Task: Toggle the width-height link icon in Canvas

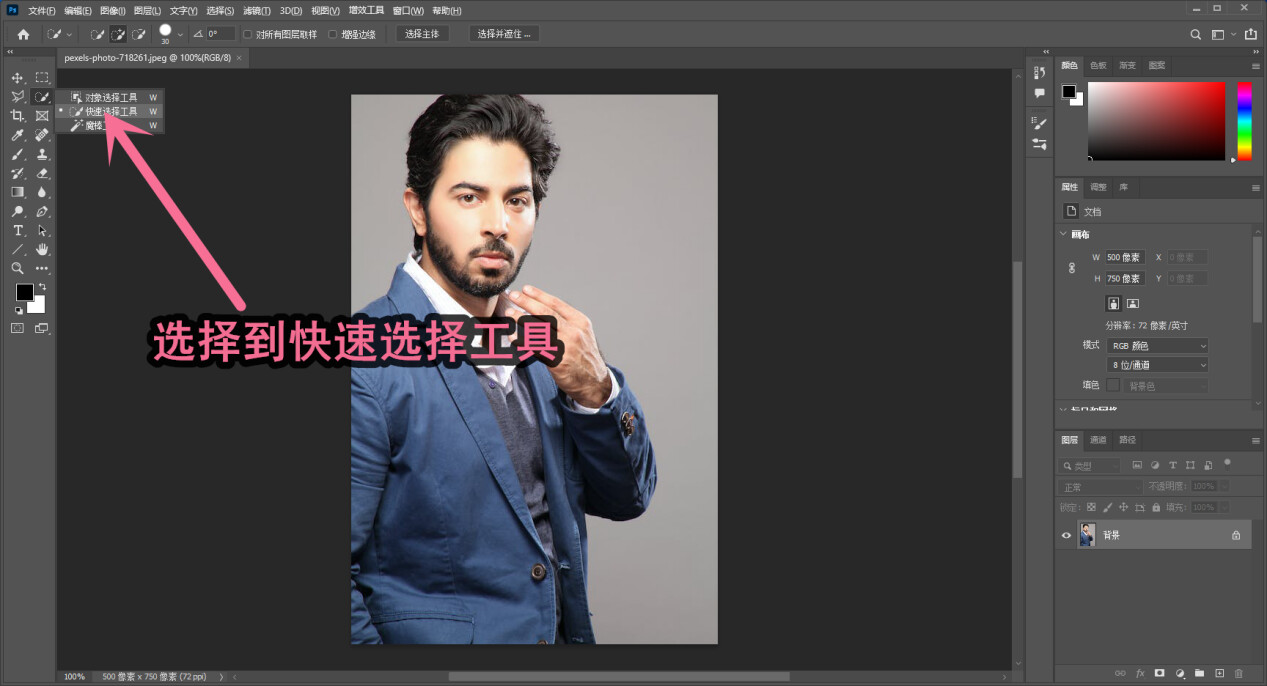Action: point(1072,268)
